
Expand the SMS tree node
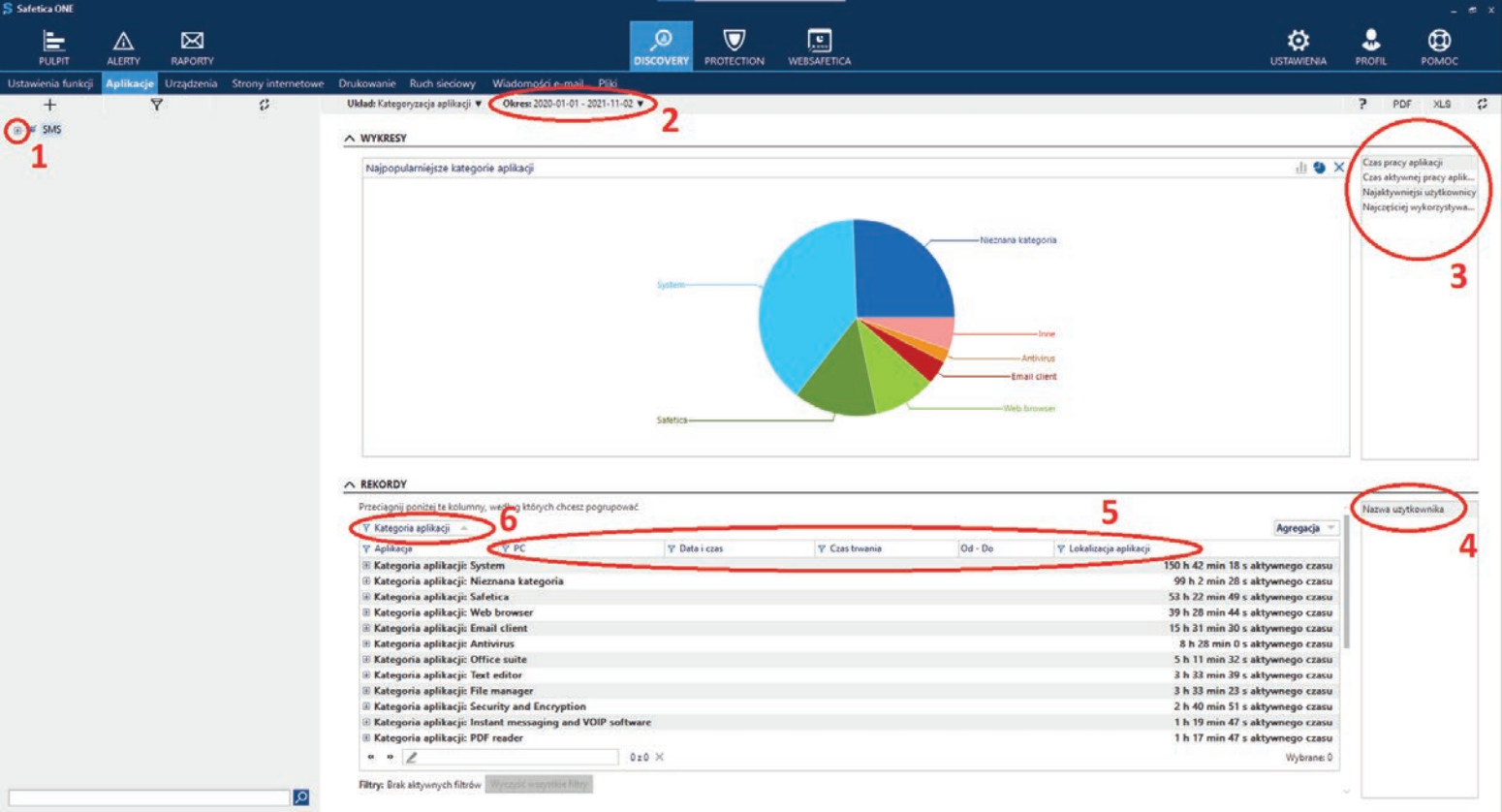pos(17,130)
